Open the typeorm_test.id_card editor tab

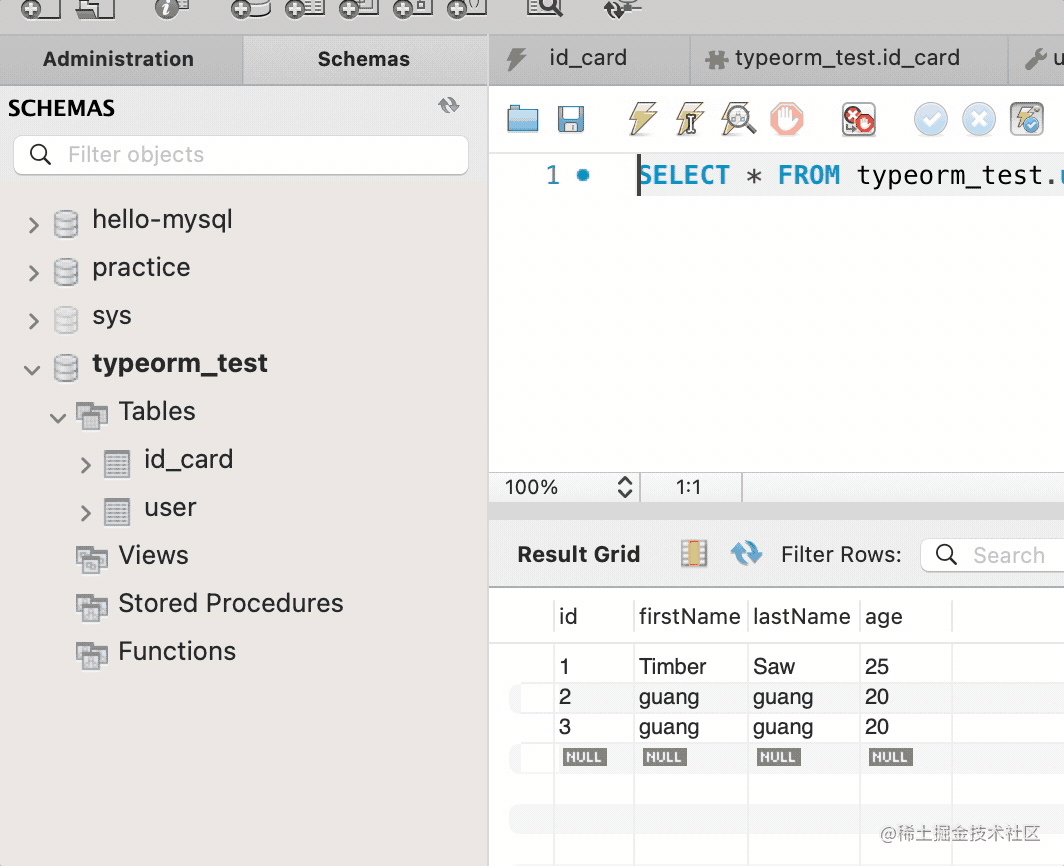[846, 59]
